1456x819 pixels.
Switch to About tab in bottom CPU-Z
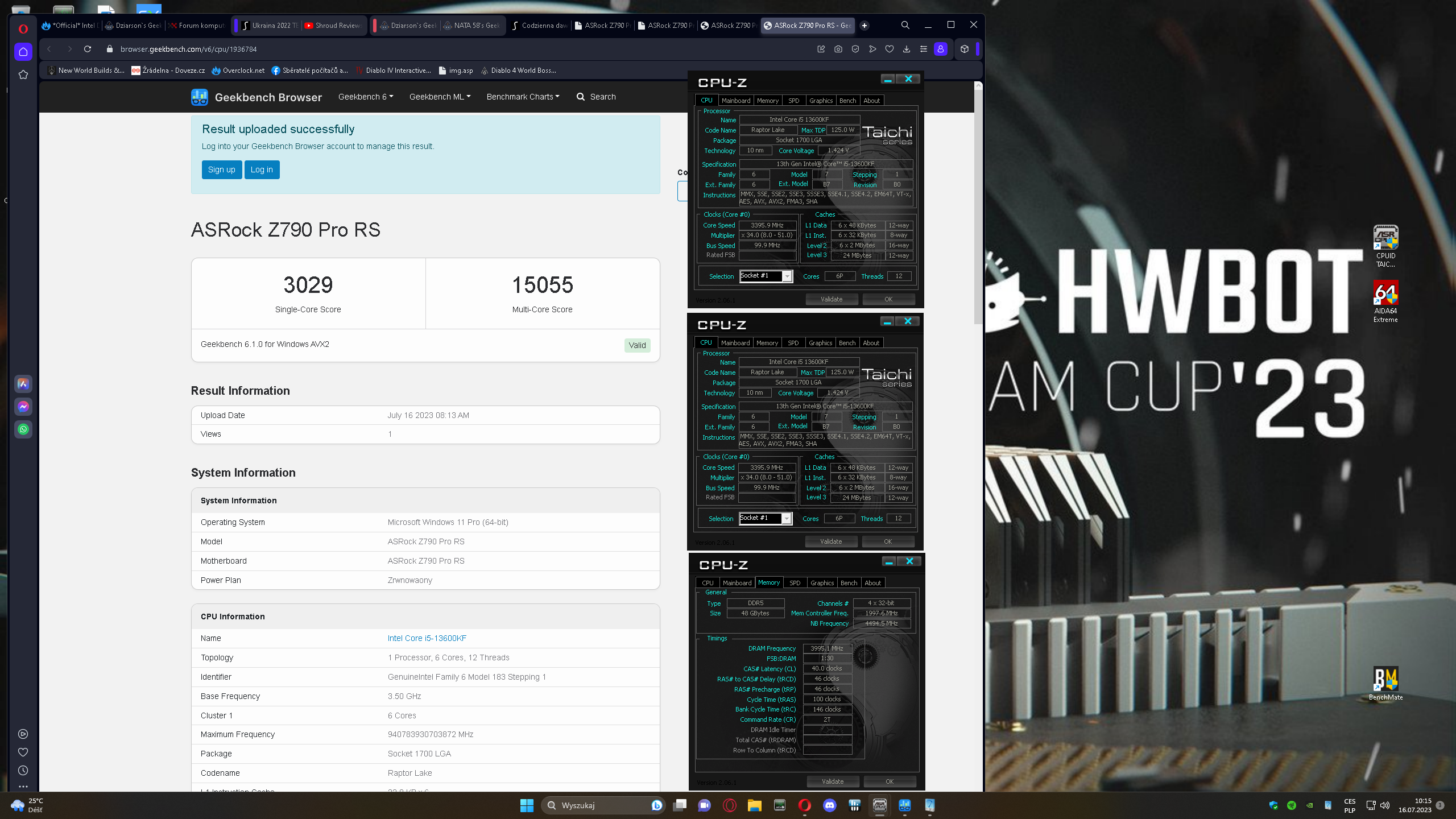(x=872, y=583)
